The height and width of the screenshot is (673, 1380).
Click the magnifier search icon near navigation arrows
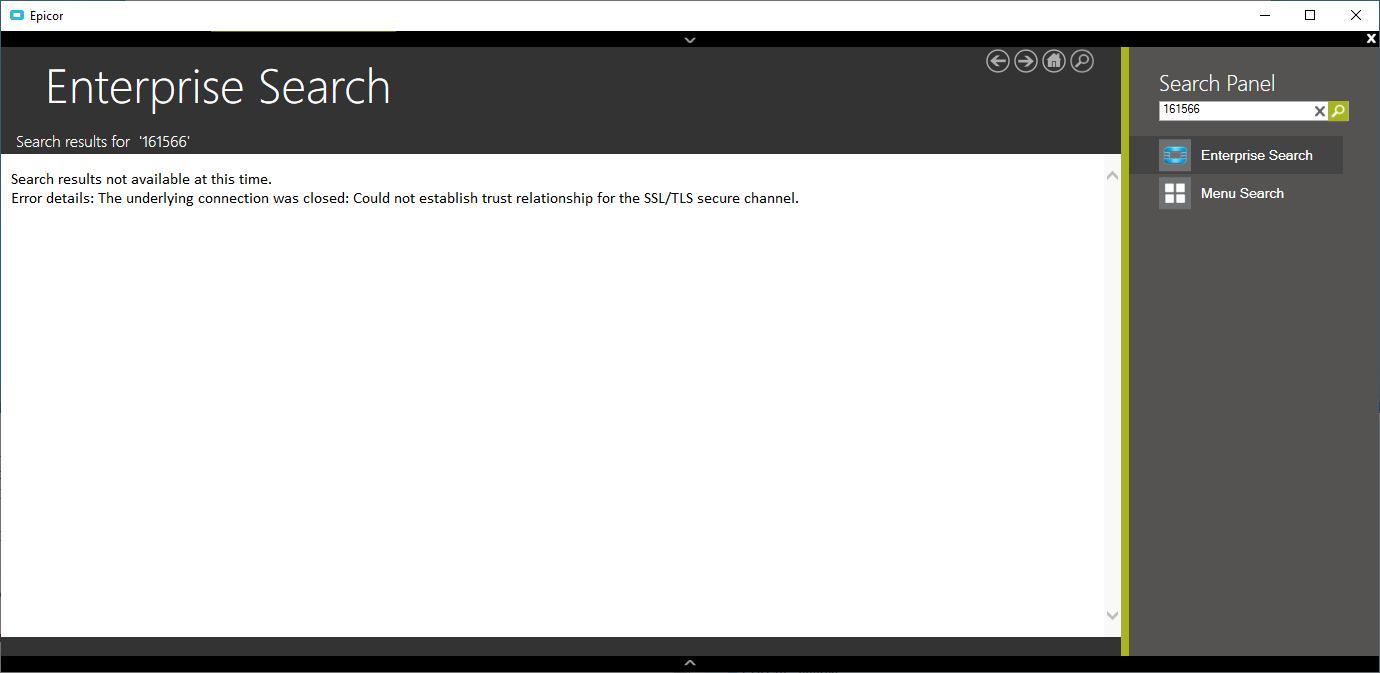point(1081,61)
